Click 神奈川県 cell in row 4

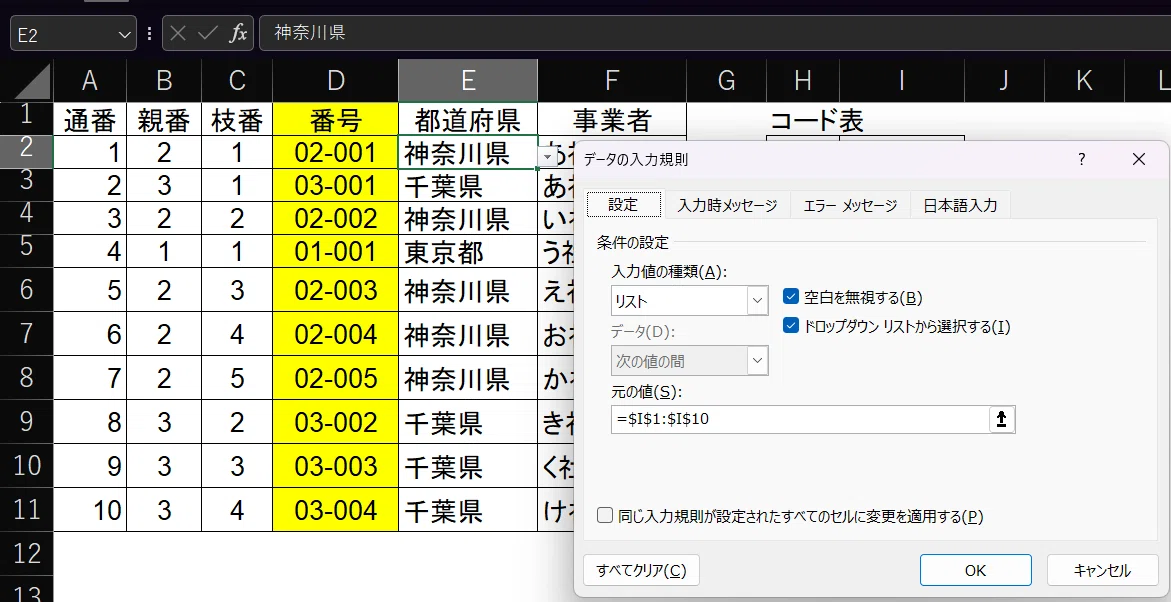468,218
